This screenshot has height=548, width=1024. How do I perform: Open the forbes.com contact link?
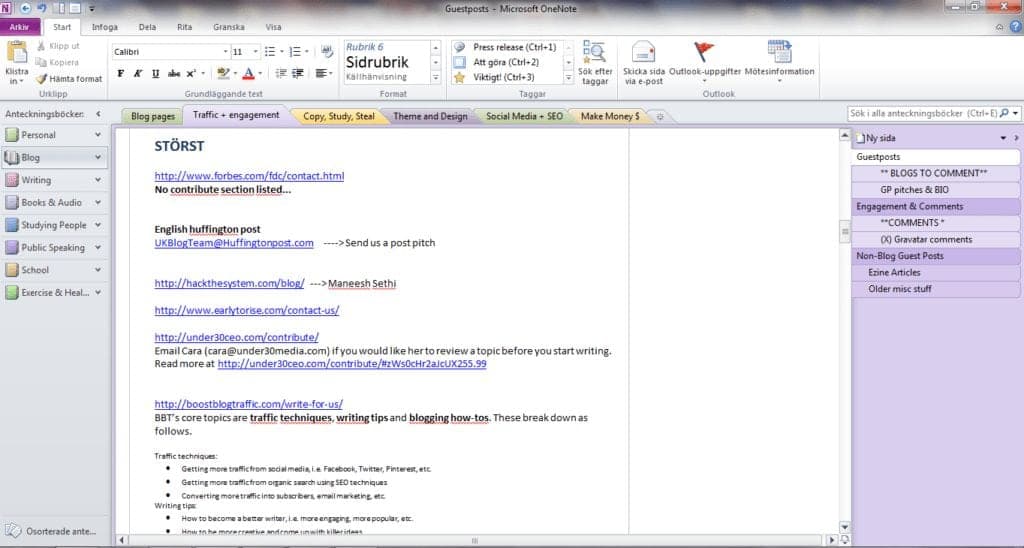tap(249, 176)
